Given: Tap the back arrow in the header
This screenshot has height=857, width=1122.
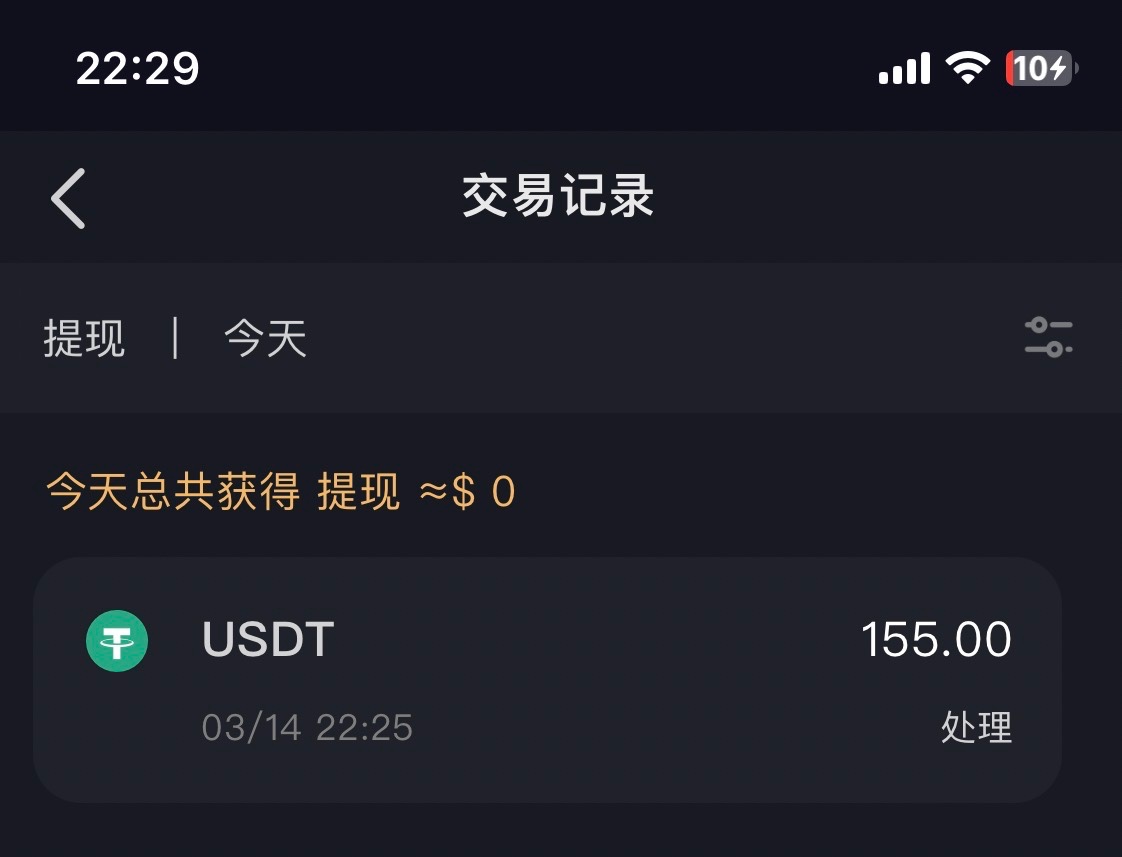Looking at the screenshot, I should [x=68, y=198].
